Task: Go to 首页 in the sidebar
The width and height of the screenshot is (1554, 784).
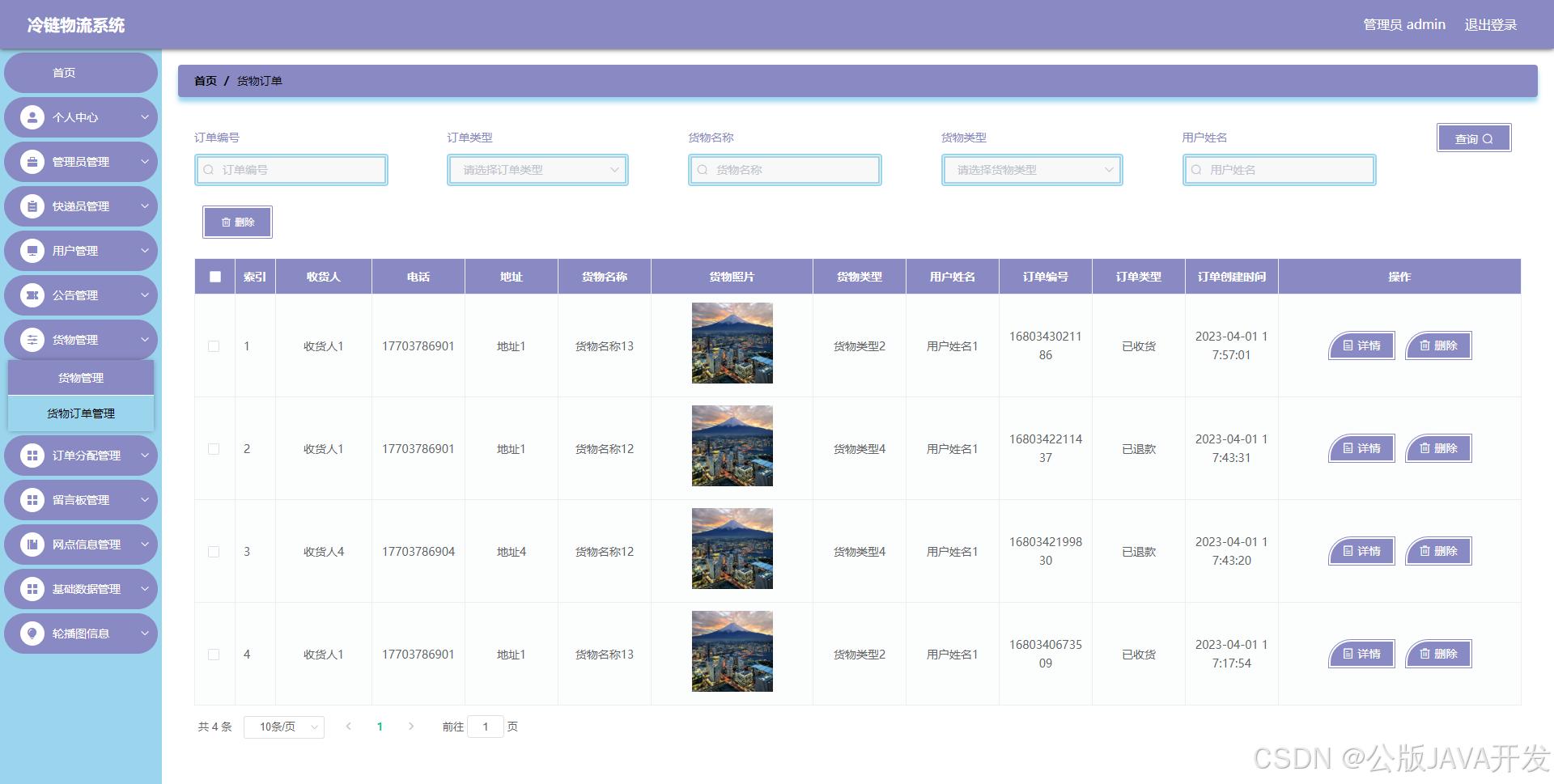Action: 81,73
